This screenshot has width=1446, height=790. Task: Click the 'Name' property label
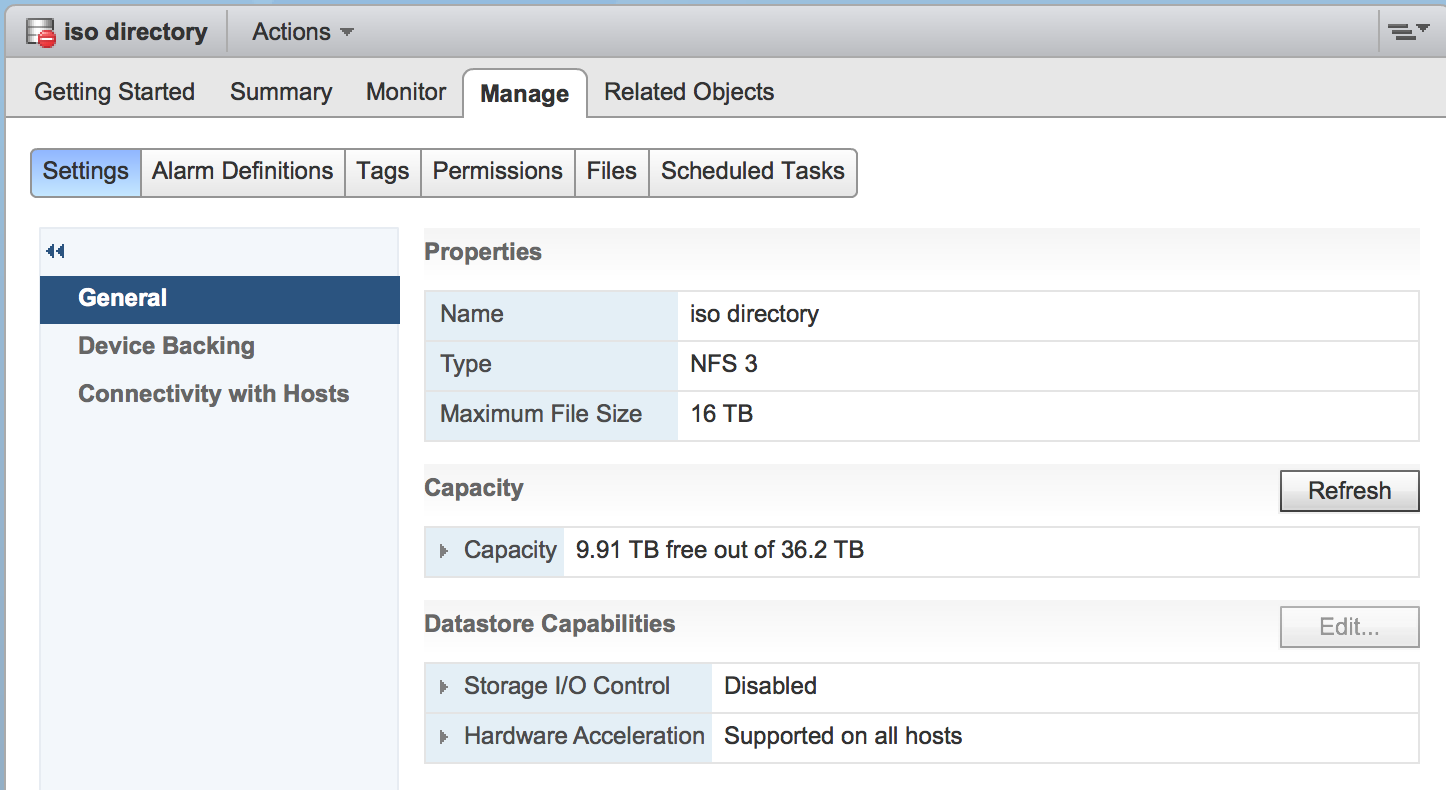tap(472, 314)
